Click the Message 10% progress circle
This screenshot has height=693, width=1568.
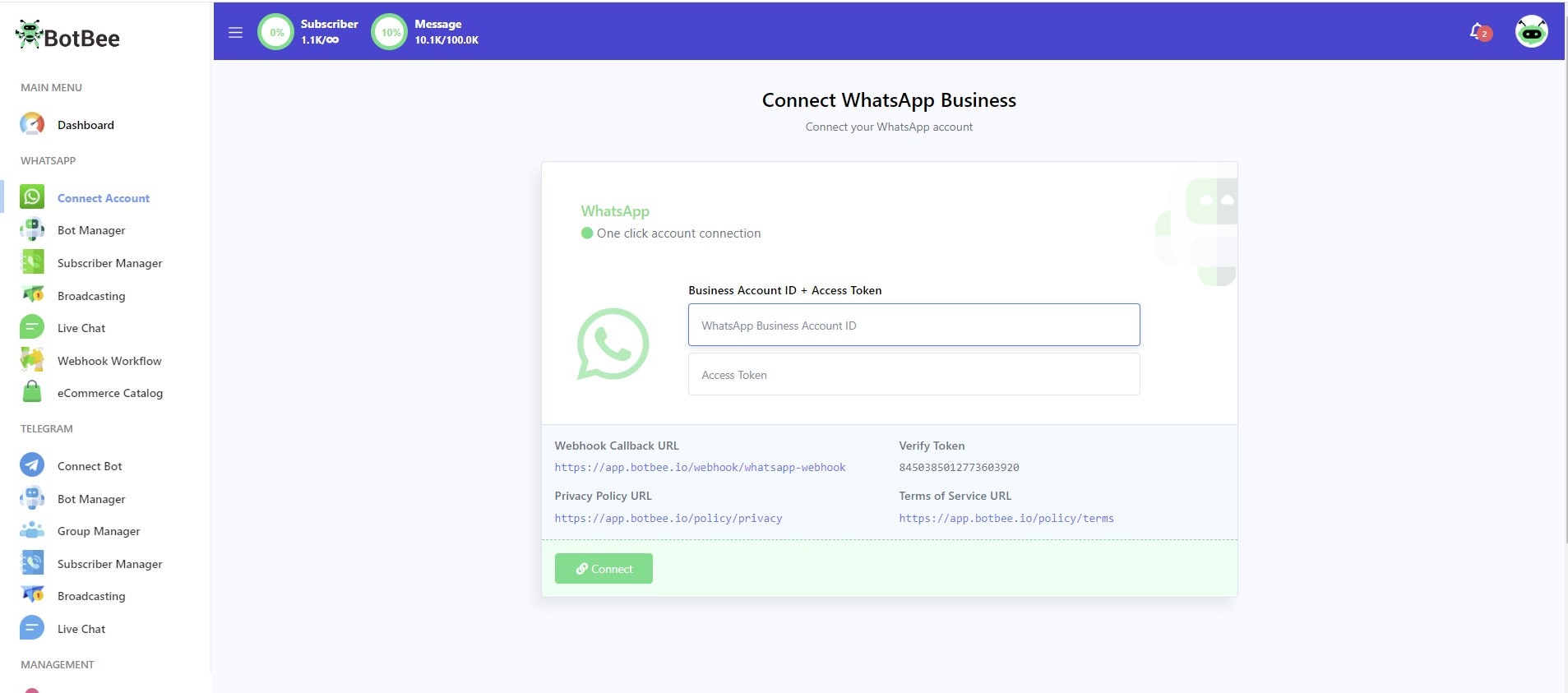(x=390, y=33)
